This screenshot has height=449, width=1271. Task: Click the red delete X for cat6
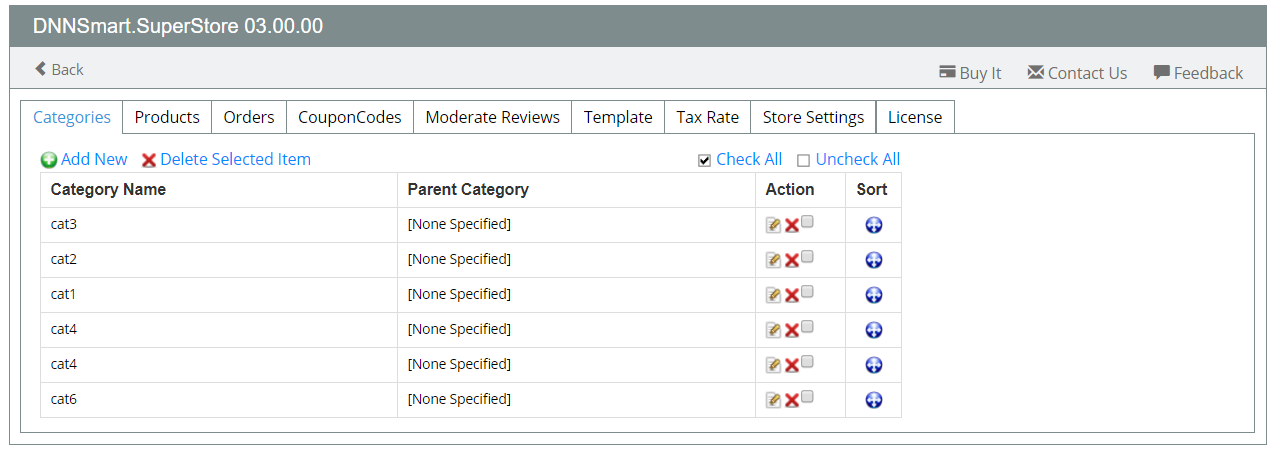pos(791,400)
